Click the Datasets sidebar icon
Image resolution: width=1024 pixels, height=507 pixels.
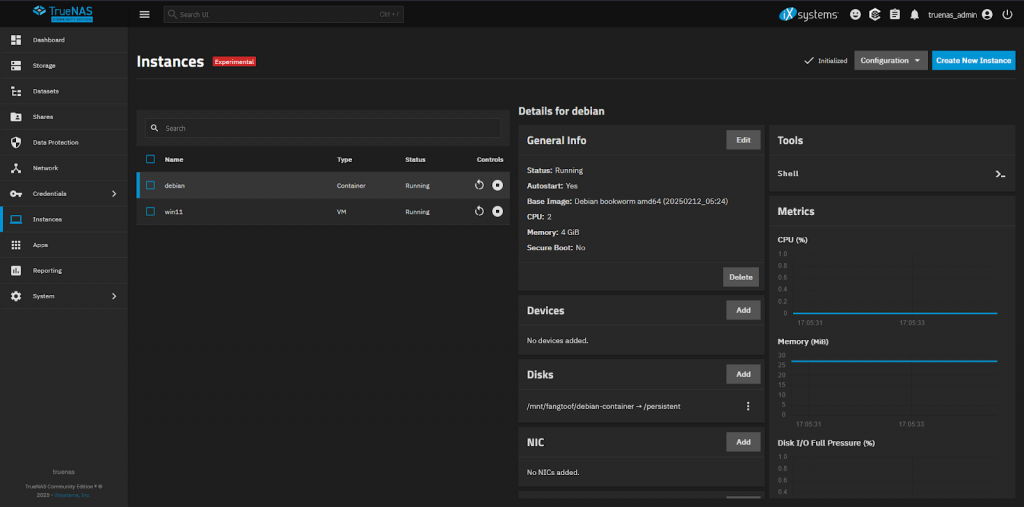[x=16, y=91]
